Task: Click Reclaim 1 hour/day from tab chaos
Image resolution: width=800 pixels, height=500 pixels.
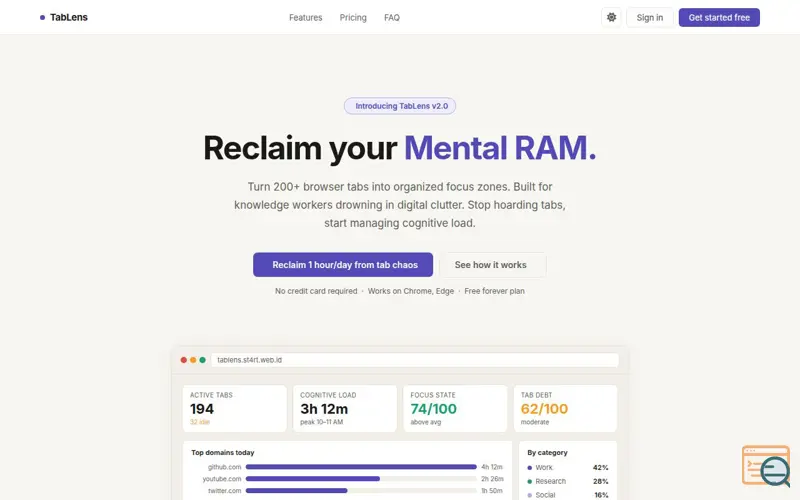Action: click(x=343, y=265)
